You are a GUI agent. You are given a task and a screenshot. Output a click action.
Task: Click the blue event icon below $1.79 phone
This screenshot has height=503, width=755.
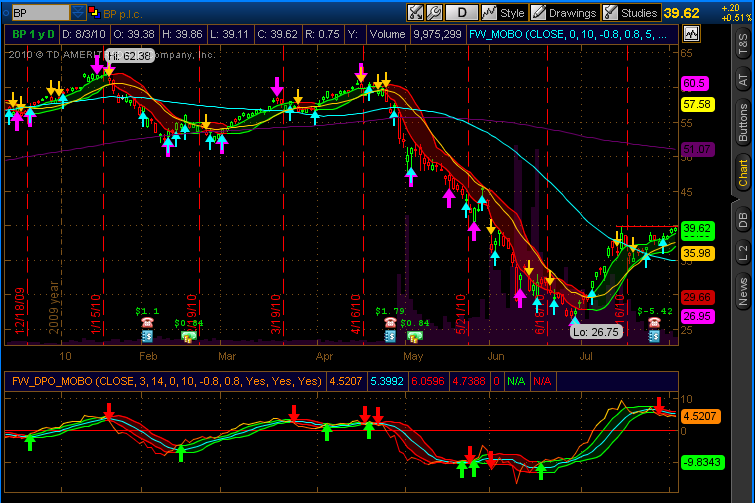tap(390, 336)
